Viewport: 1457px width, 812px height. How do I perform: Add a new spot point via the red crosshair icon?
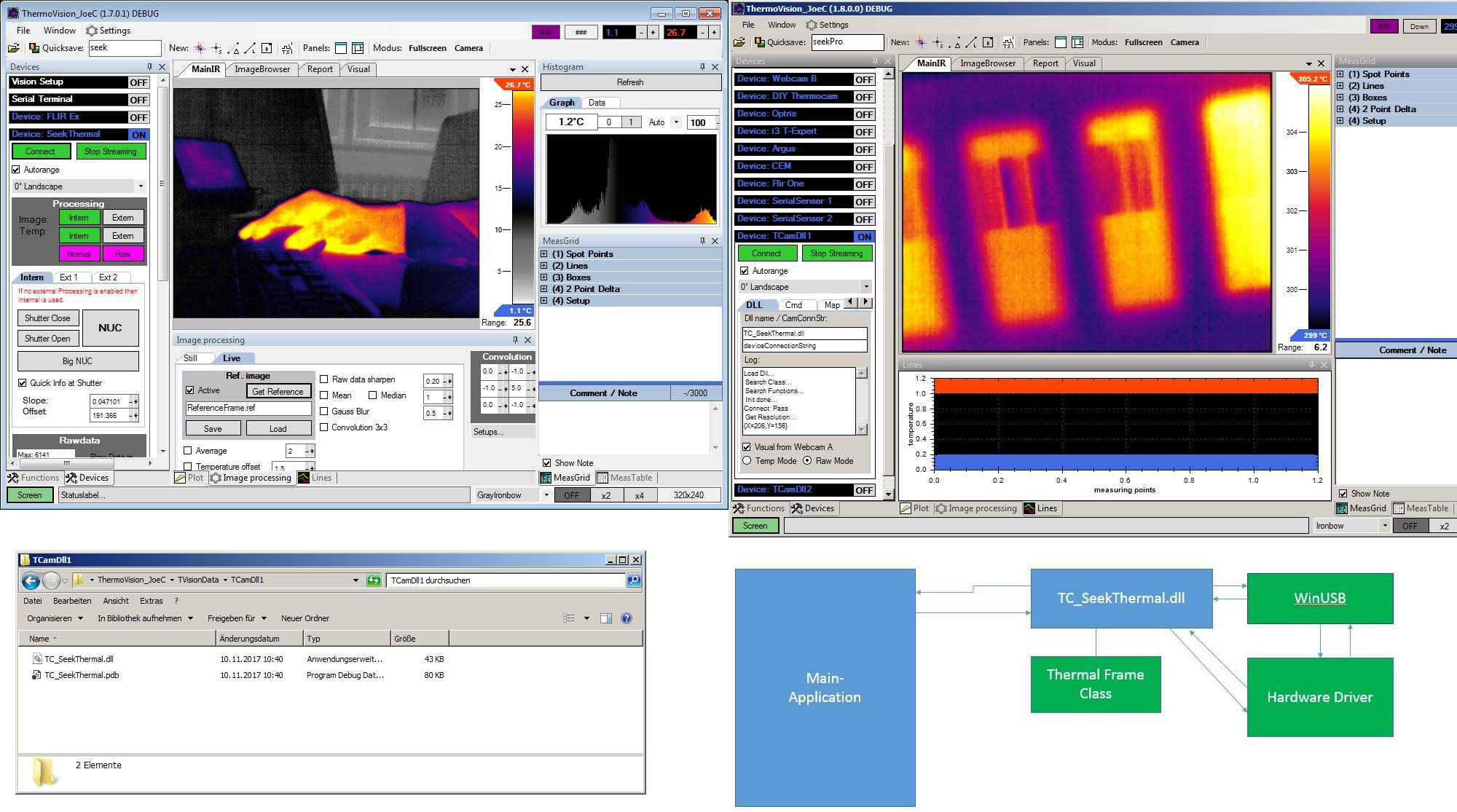pyautogui.click(x=200, y=48)
